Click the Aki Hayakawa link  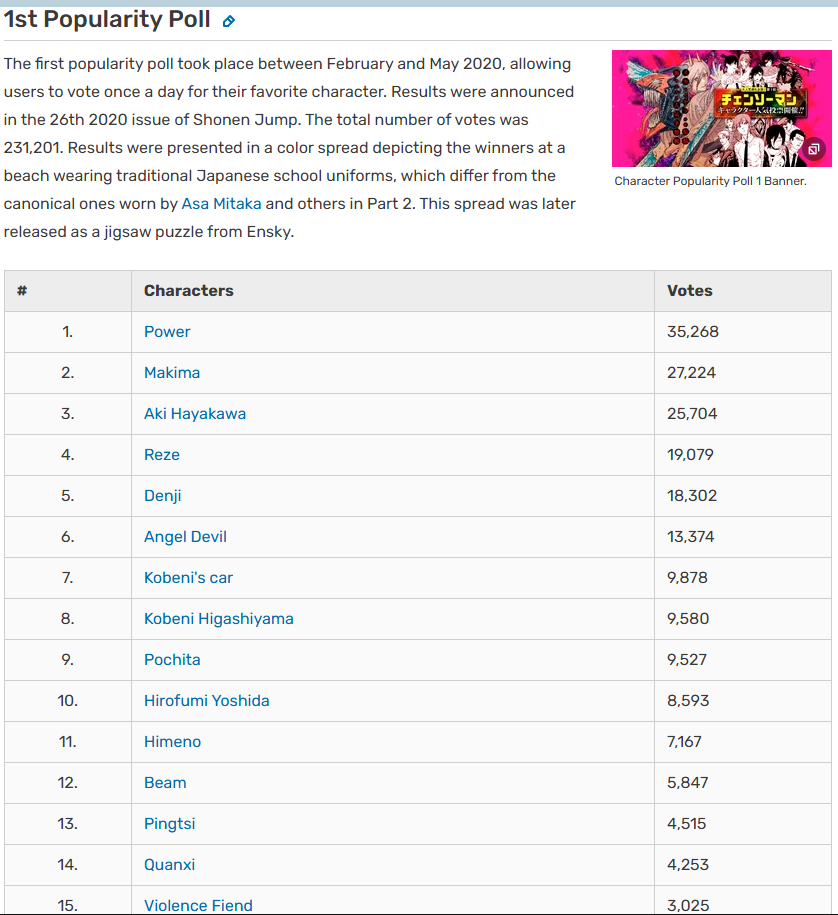(195, 414)
